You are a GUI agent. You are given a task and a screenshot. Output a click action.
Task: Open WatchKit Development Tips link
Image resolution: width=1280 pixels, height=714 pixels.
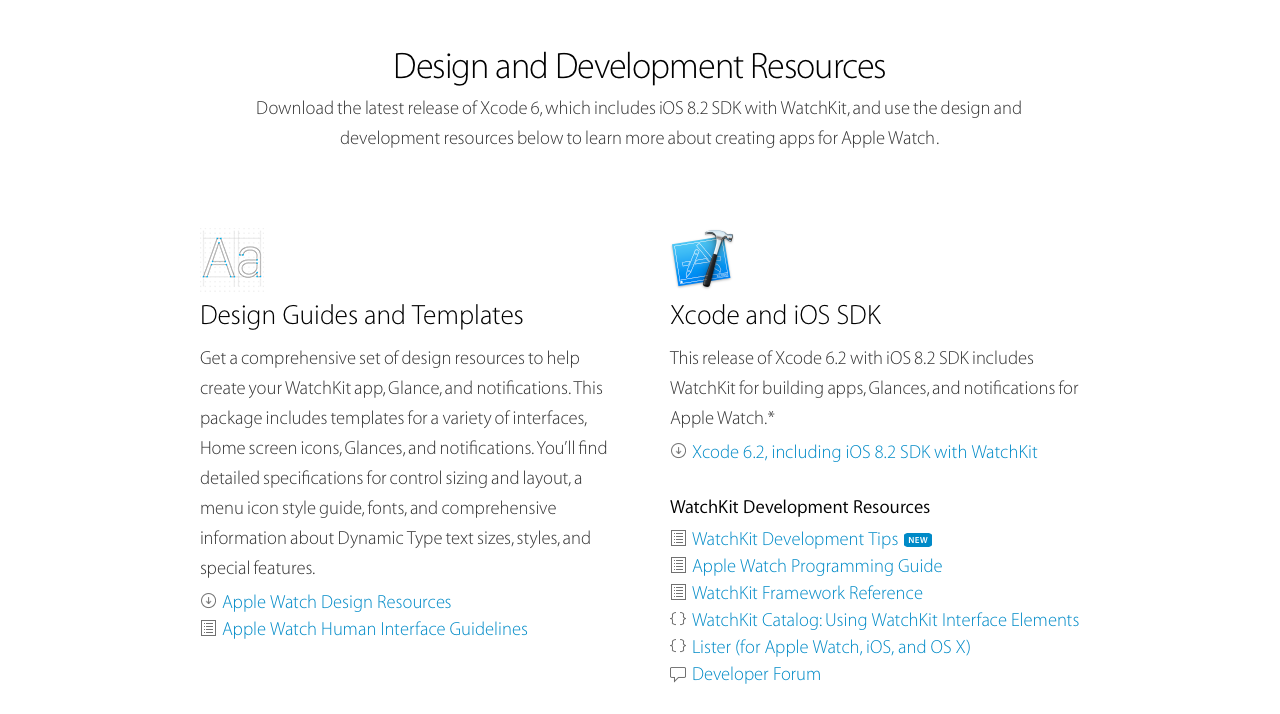(x=795, y=539)
